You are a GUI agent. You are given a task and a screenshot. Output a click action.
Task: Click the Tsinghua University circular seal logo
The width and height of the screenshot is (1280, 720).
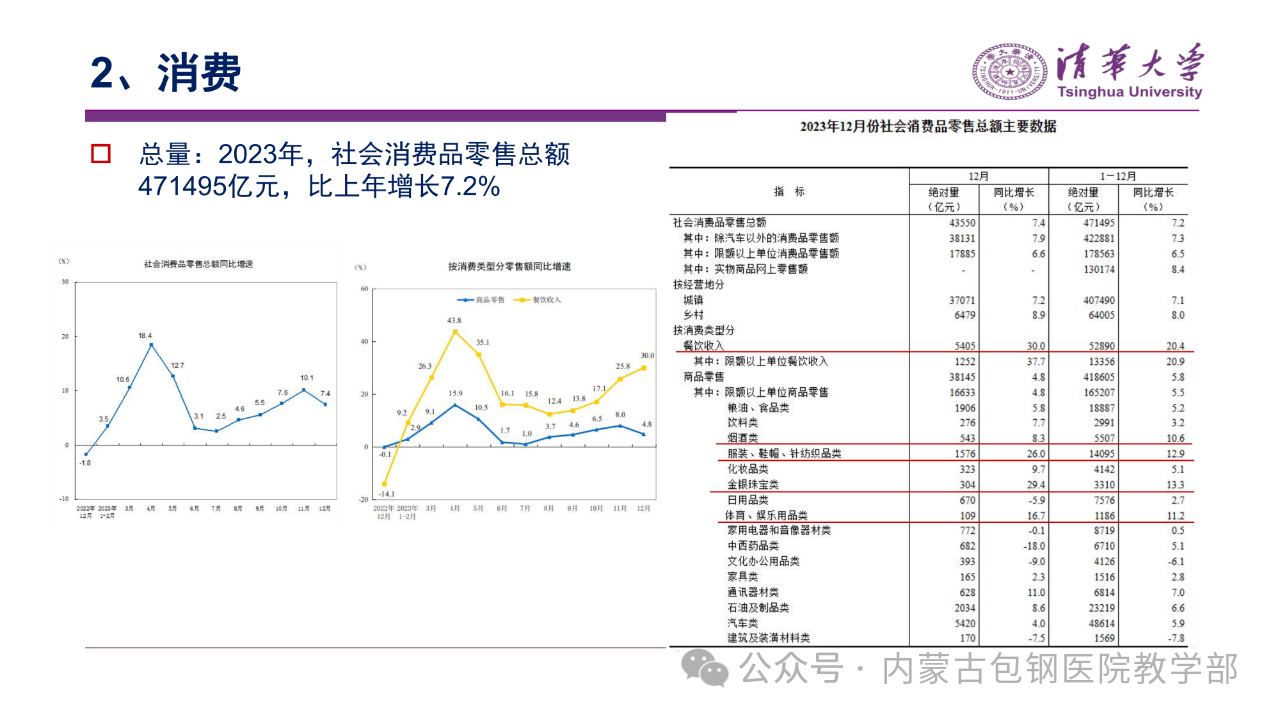click(1008, 71)
